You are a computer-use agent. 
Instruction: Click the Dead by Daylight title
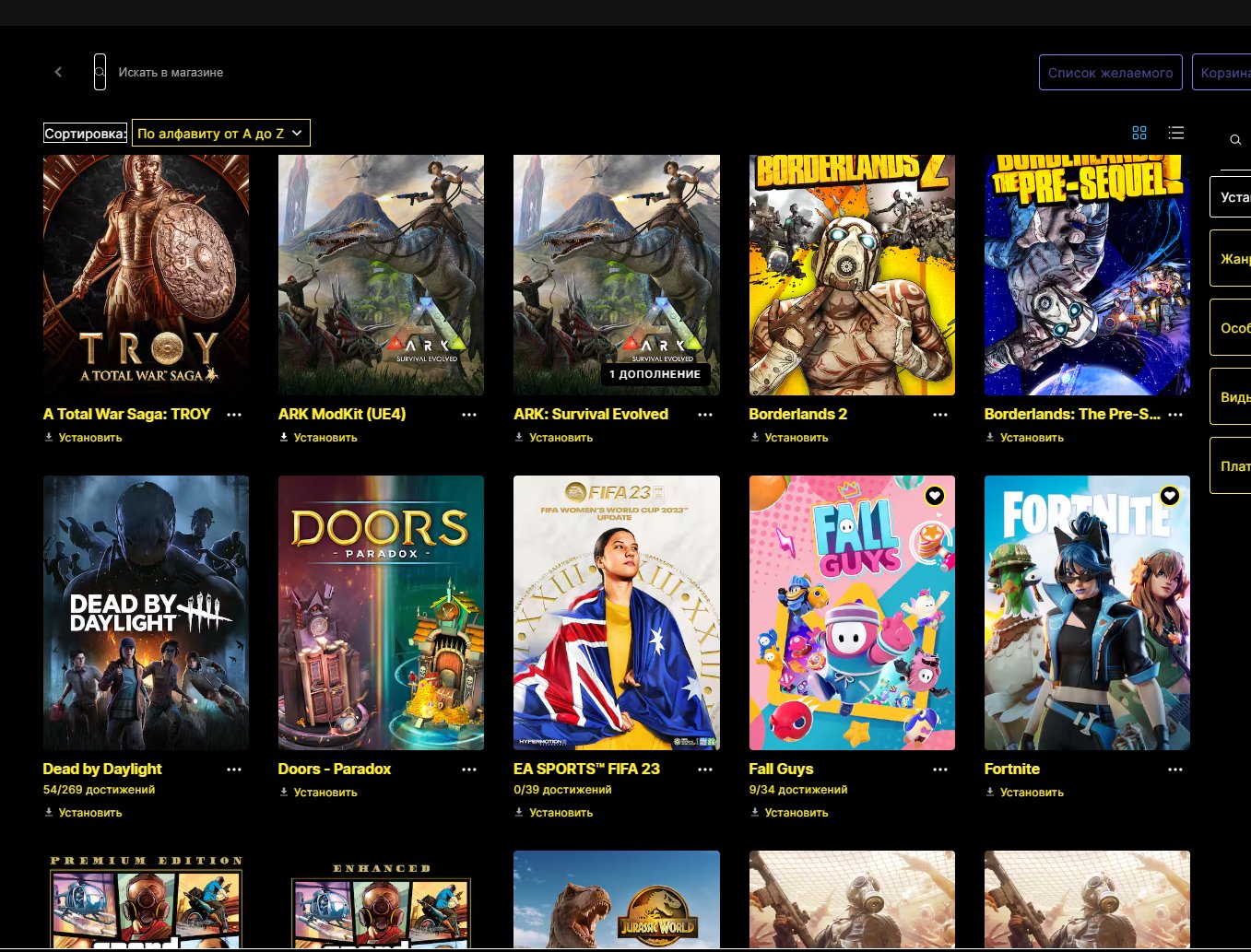pyautogui.click(x=102, y=770)
